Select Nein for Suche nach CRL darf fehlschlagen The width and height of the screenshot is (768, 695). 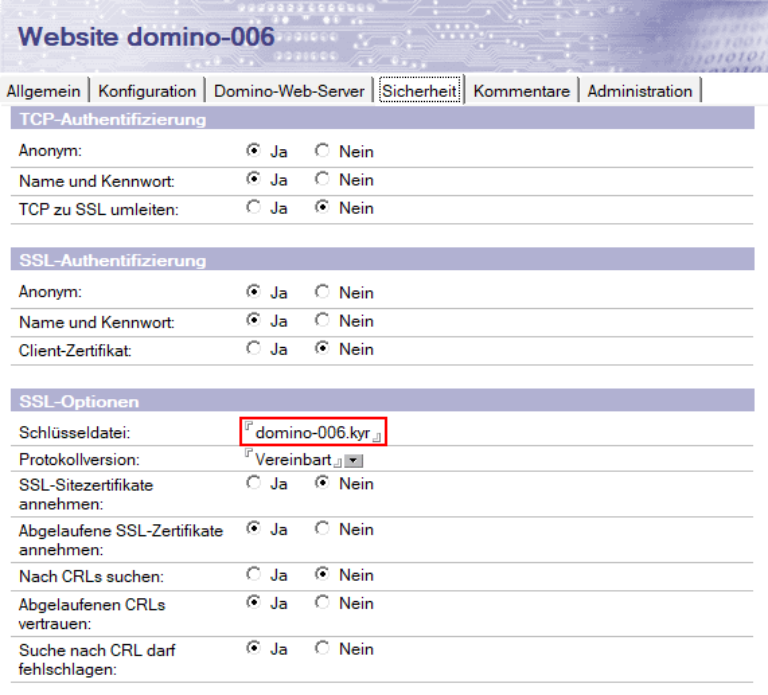322,648
